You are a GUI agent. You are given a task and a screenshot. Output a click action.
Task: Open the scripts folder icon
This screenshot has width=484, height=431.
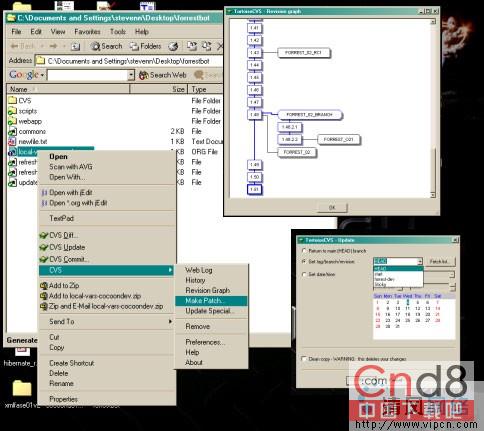(12, 111)
